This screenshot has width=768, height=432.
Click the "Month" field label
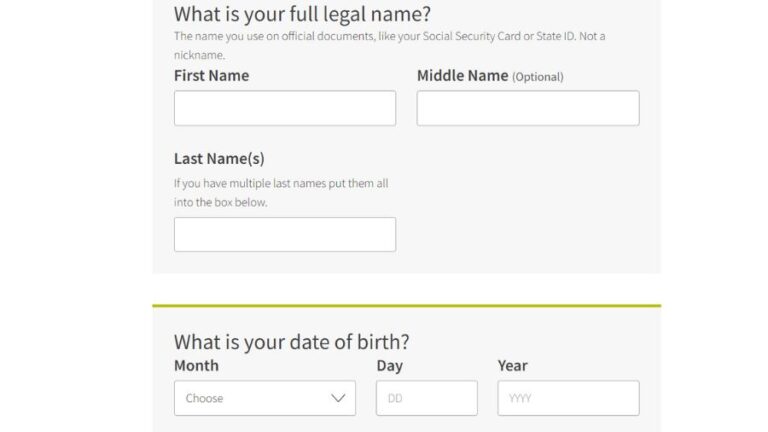pyautogui.click(x=196, y=366)
